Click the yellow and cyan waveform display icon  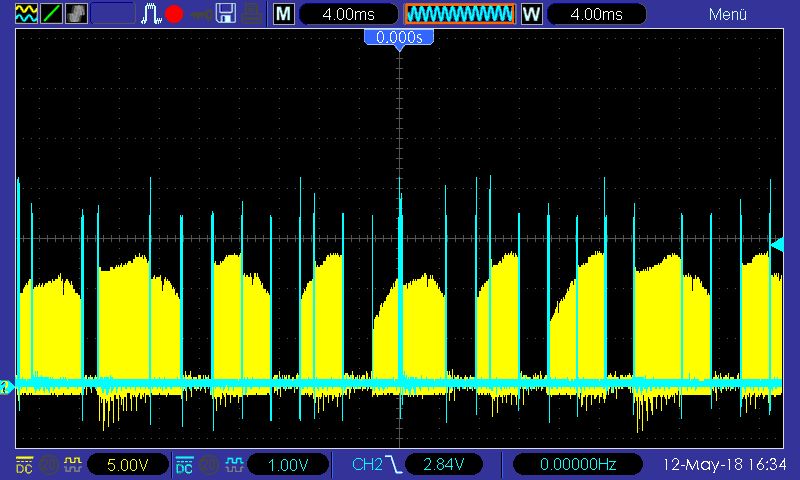point(24,14)
